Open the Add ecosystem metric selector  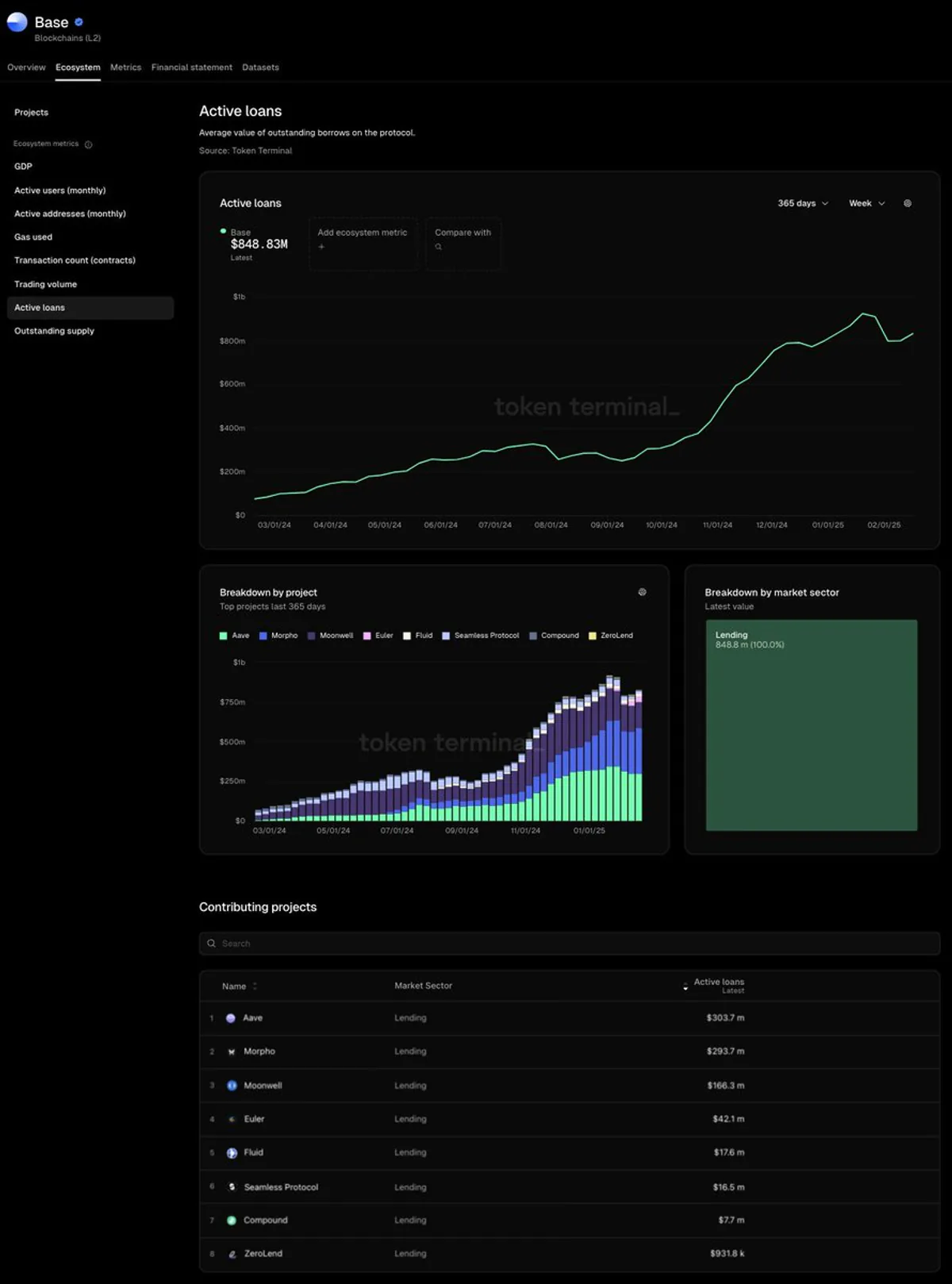click(x=363, y=244)
